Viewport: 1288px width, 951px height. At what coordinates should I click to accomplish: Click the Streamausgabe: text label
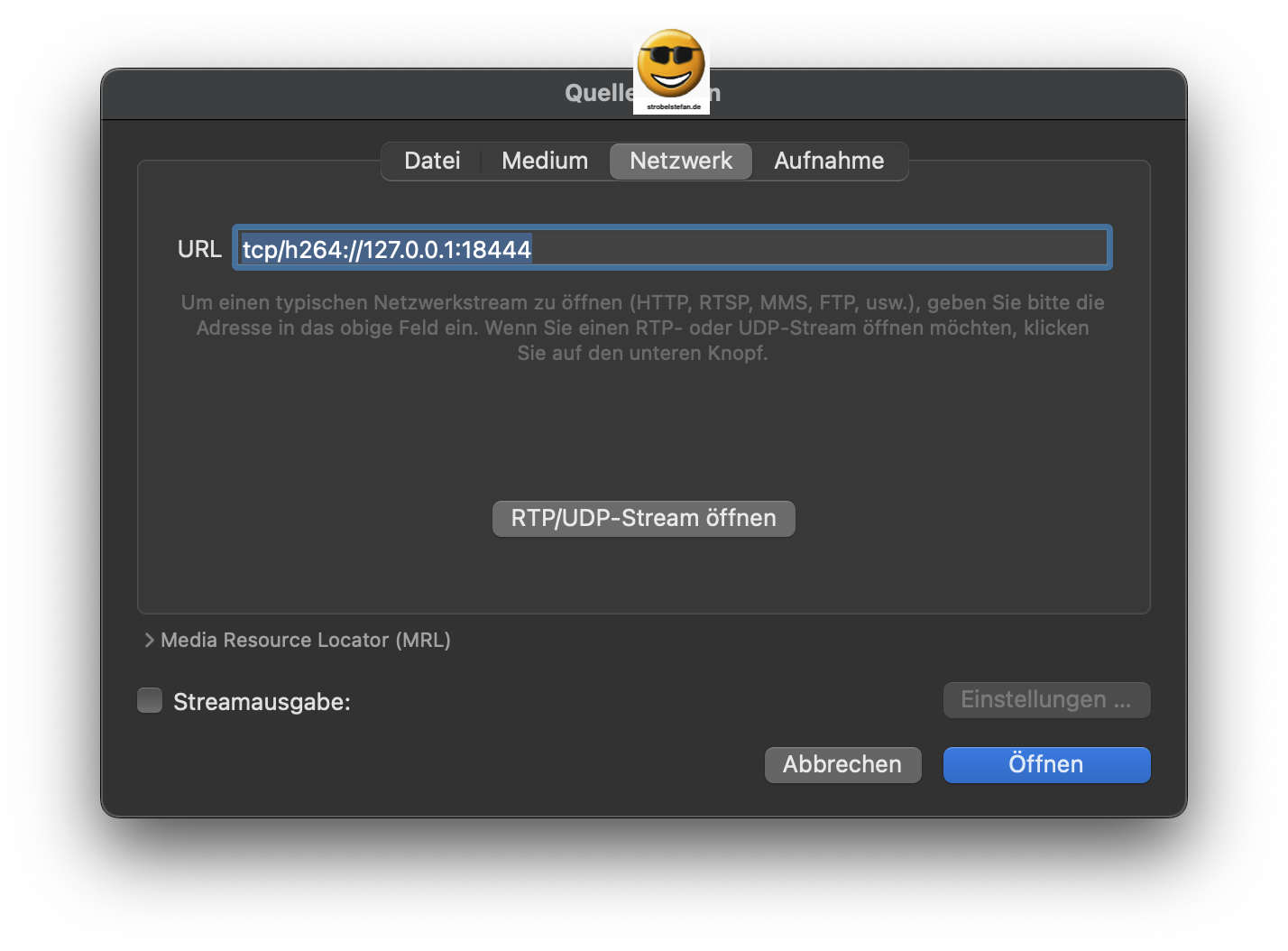(262, 701)
